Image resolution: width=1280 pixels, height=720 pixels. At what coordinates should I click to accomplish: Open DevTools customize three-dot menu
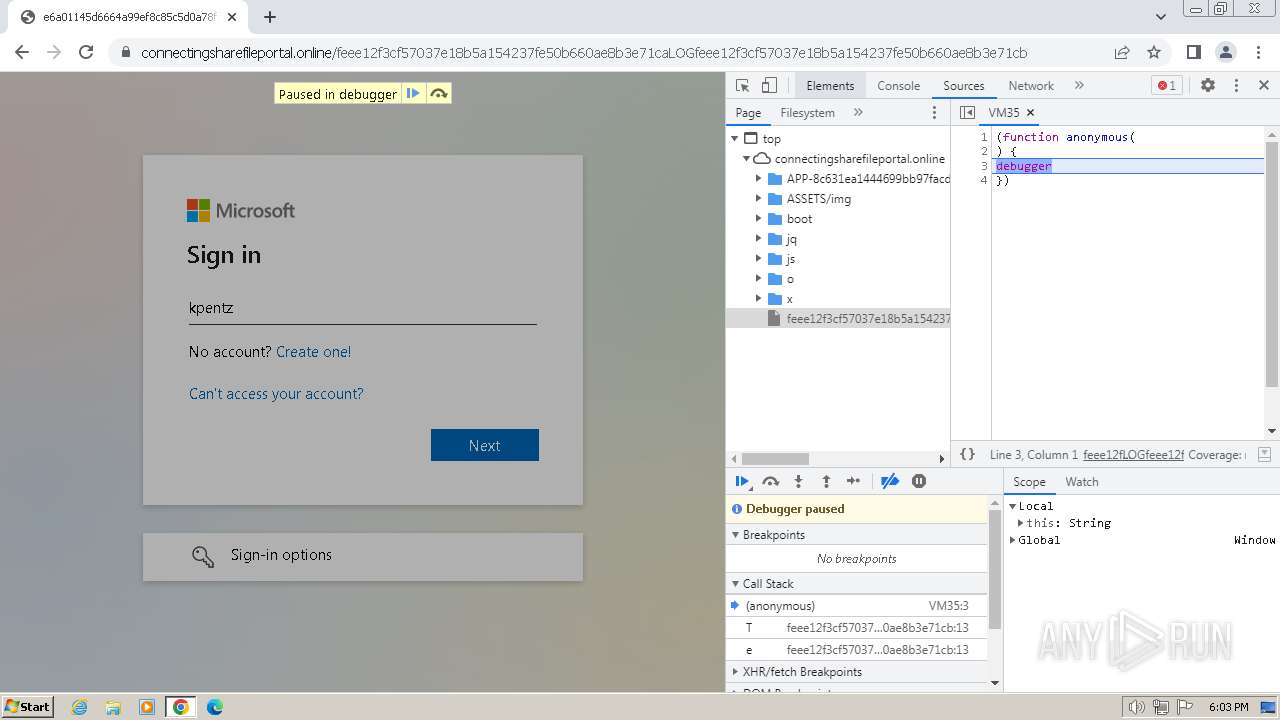pyautogui.click(x=1236, y=85)
